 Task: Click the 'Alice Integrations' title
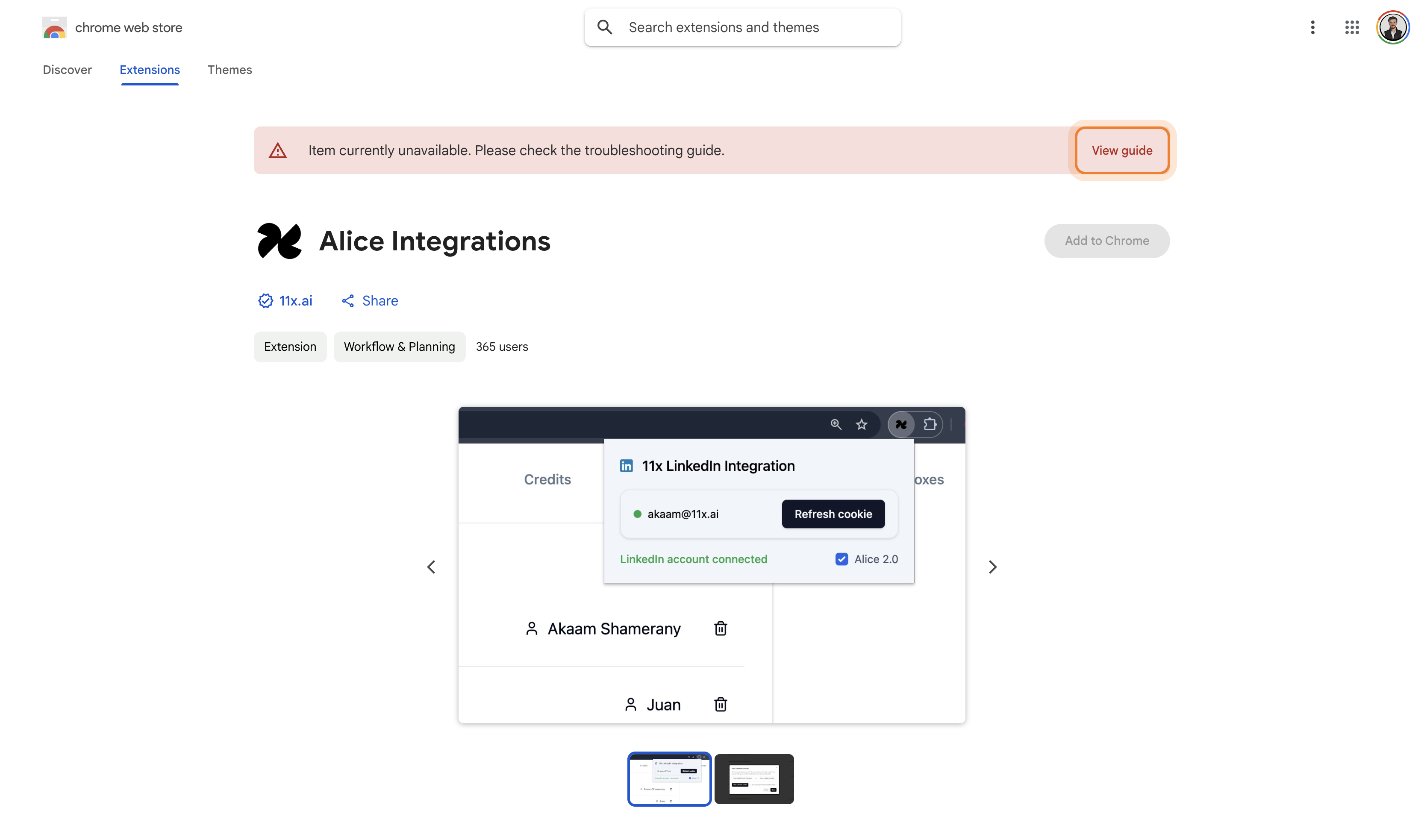click(434, 241)
